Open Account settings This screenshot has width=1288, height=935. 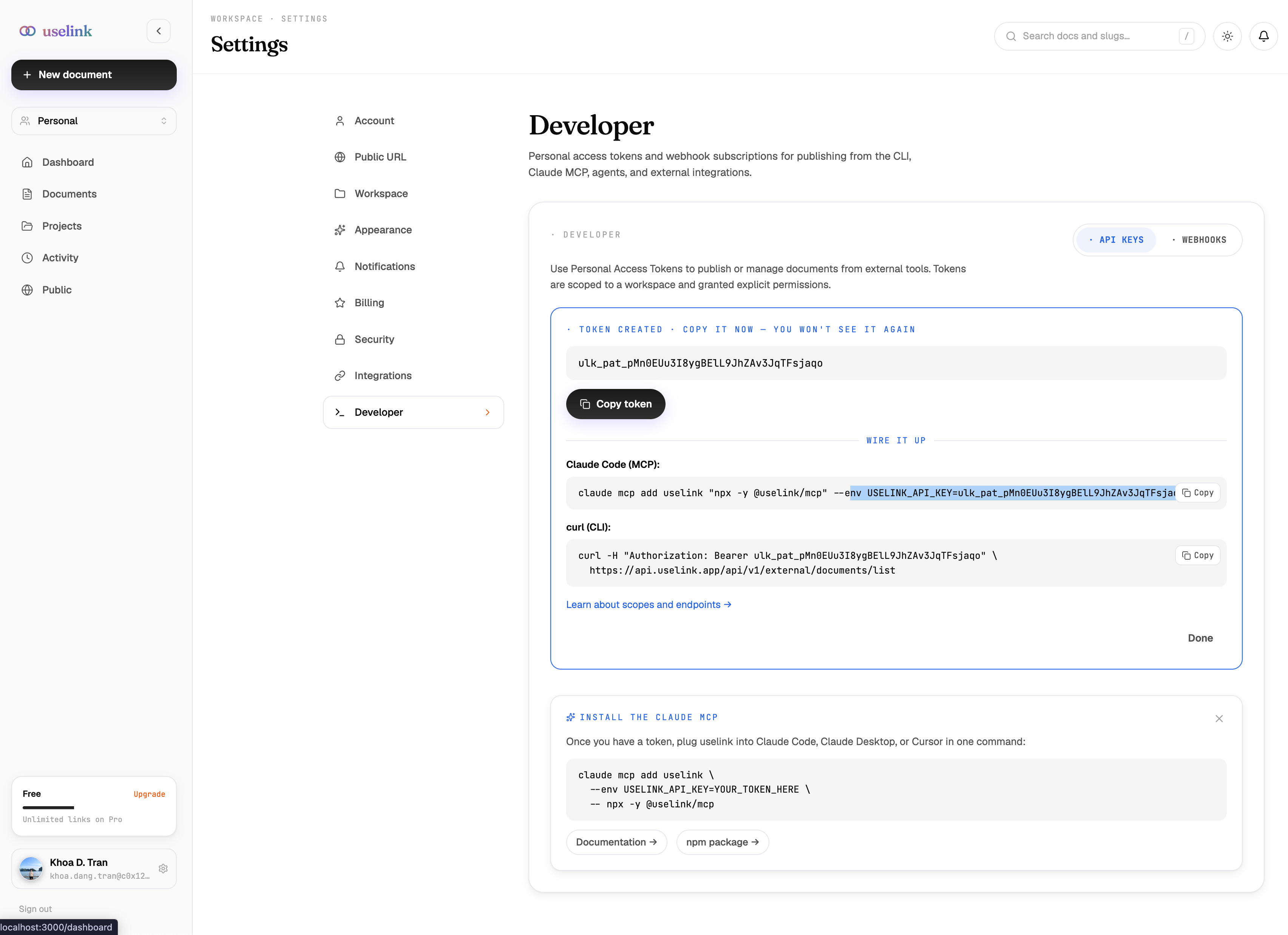point(414,121)
